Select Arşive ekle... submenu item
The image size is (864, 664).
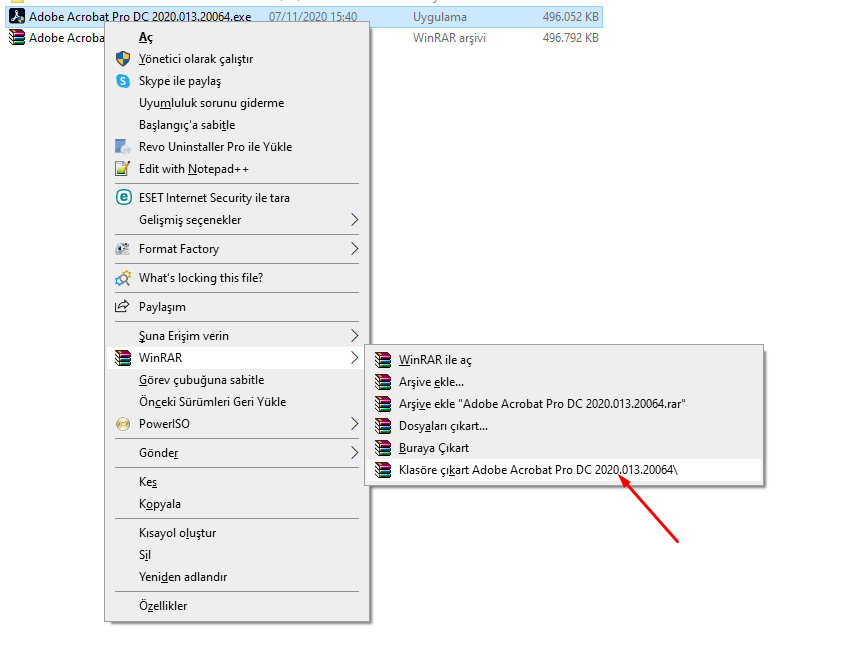[x=564, y=382]
